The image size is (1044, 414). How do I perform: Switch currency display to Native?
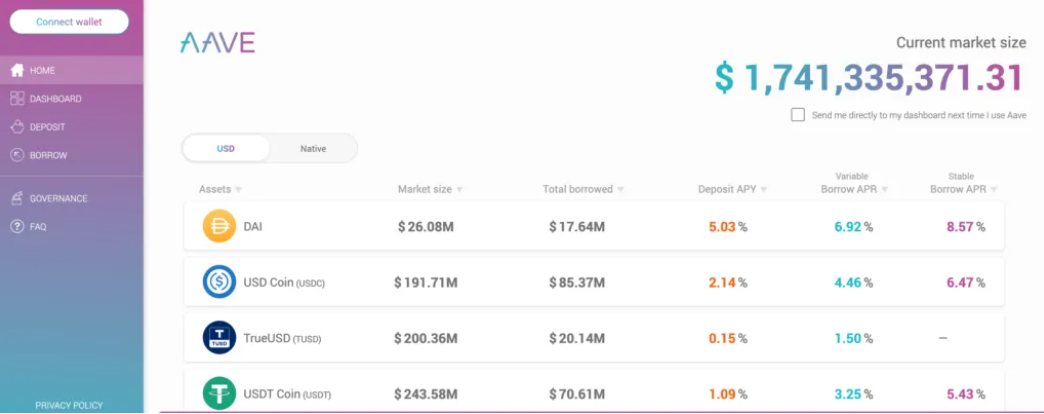313,149
